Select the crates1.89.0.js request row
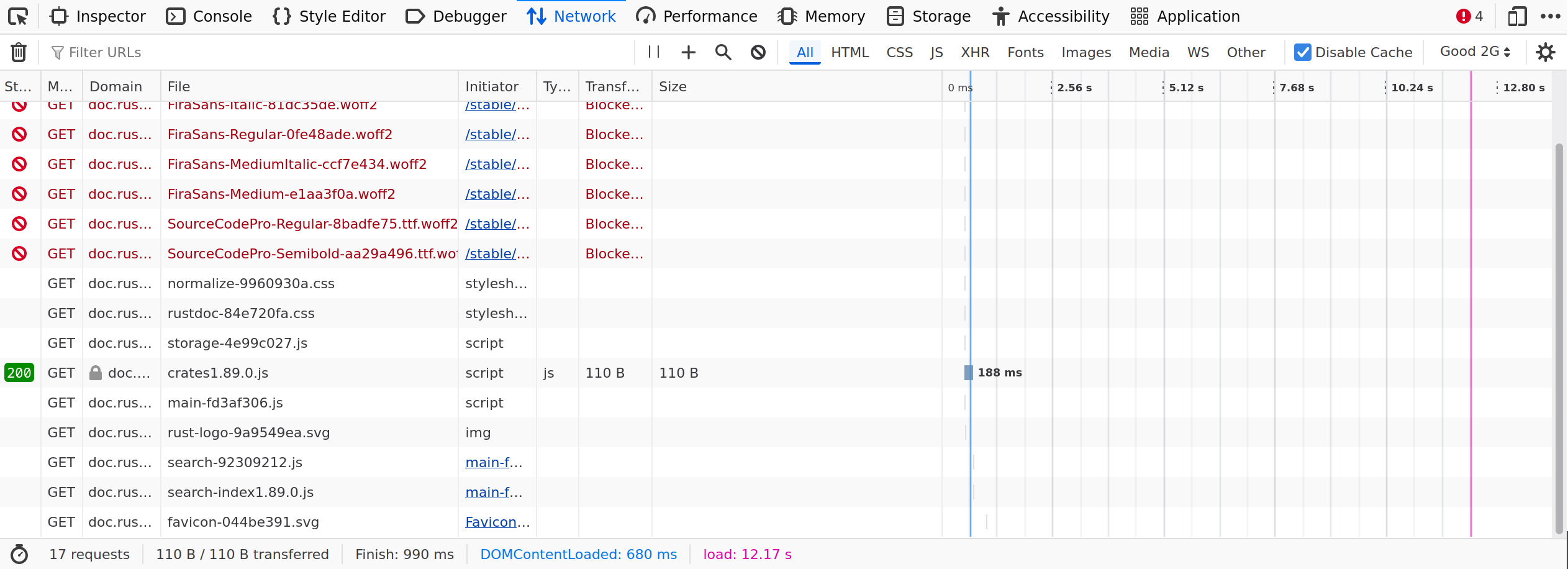The image size is (1568, 569). 310,373
